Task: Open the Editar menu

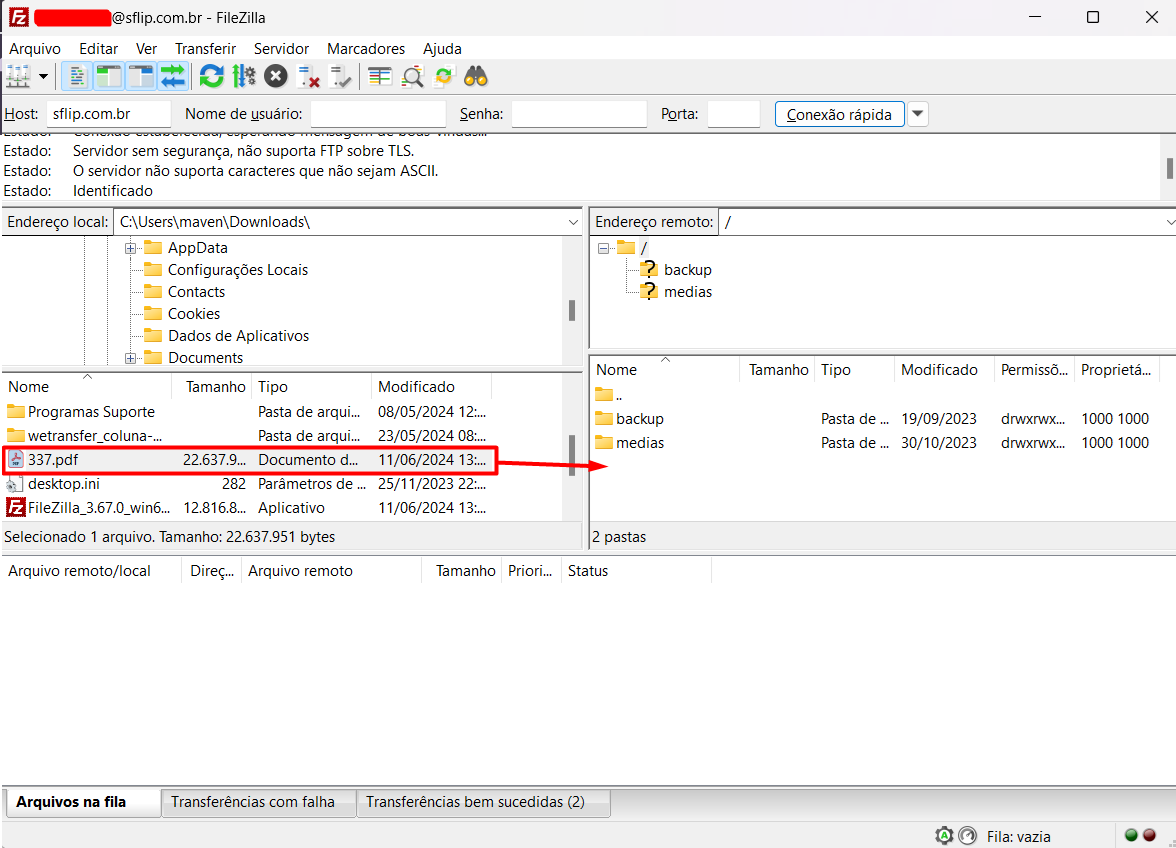Action: coord(98,49)
